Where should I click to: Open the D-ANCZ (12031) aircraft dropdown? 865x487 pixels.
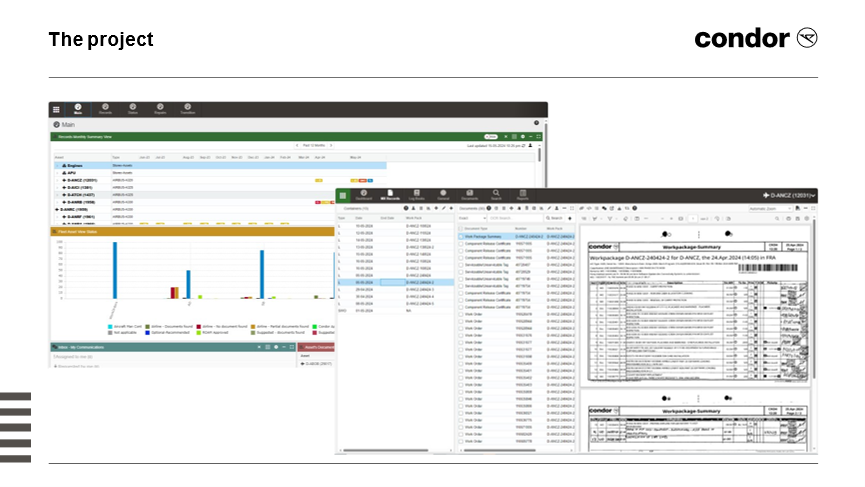pos(789,195)
